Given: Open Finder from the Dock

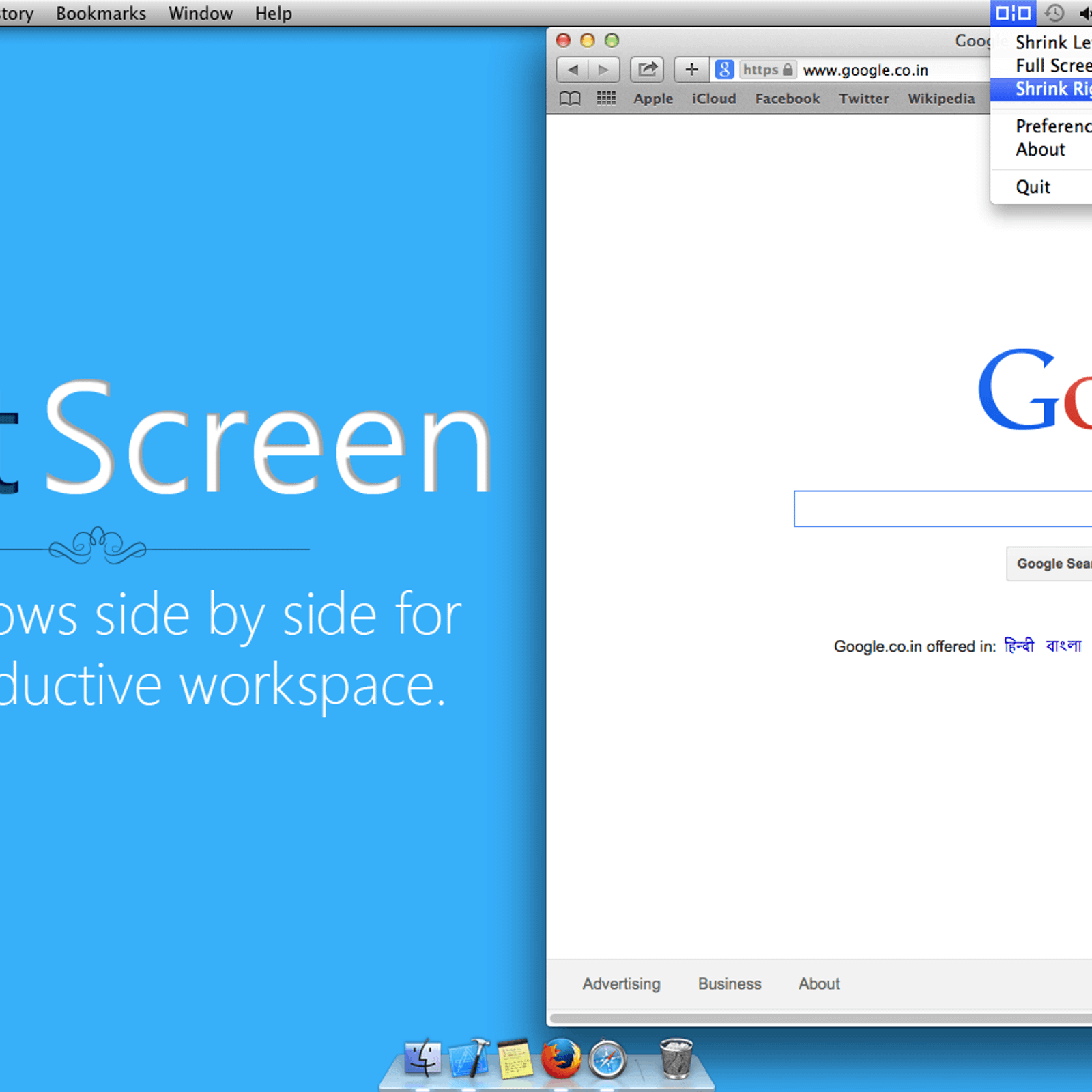Looking at the screenshot, I should point(422,1058).
